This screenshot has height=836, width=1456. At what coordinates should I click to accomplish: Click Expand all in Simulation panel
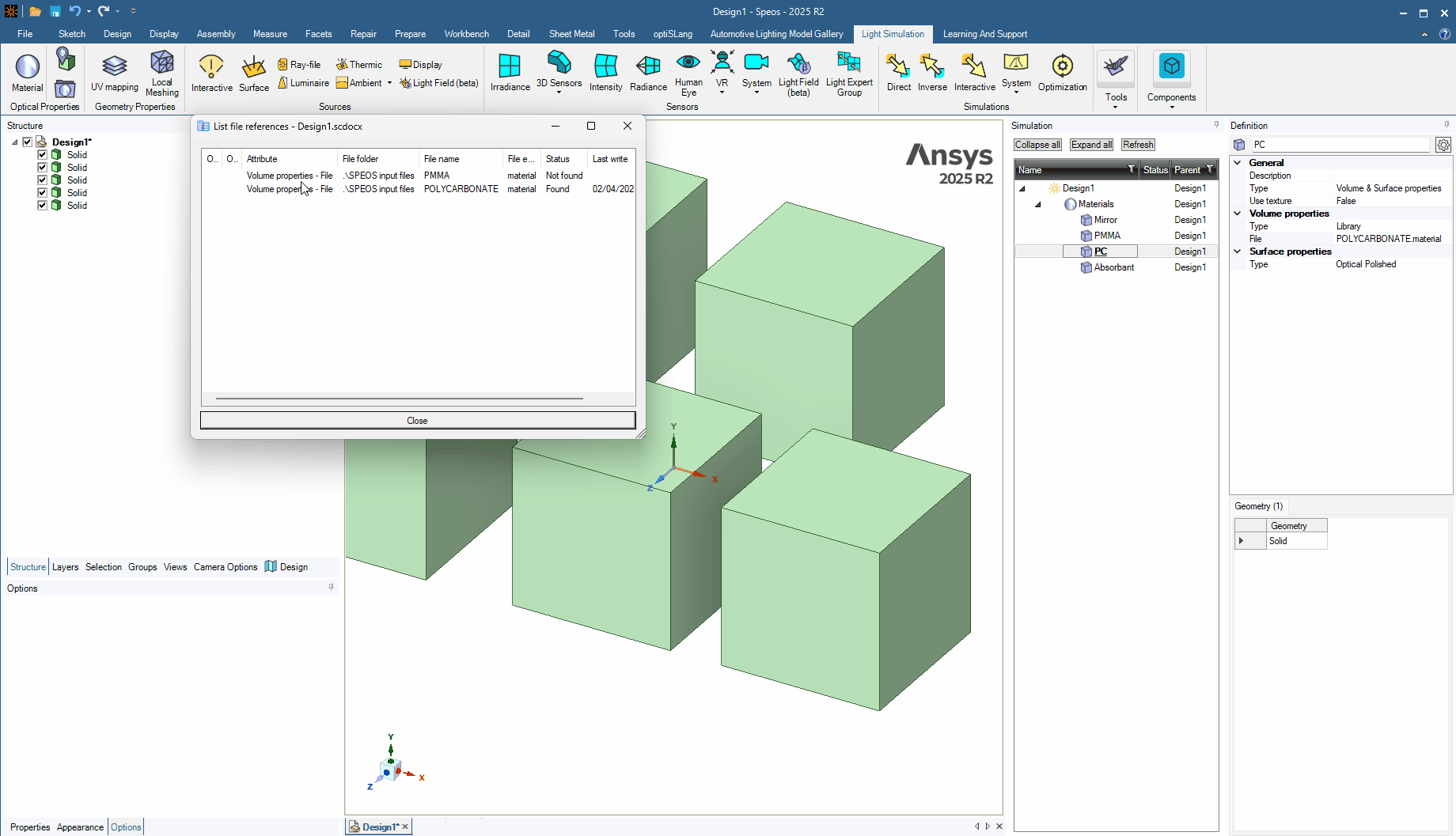tap(1091, 145)
